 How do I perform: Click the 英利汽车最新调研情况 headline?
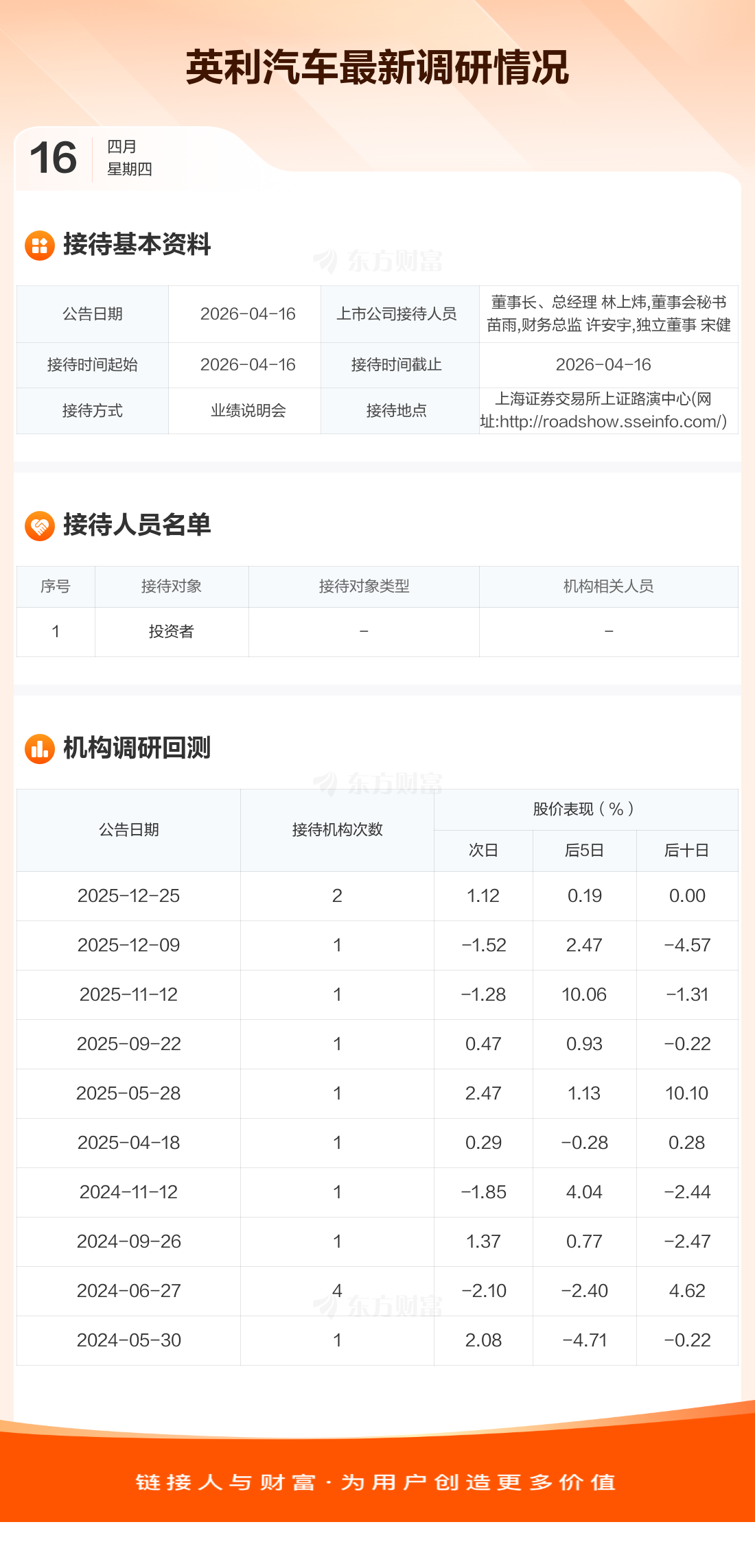point(377,67)
